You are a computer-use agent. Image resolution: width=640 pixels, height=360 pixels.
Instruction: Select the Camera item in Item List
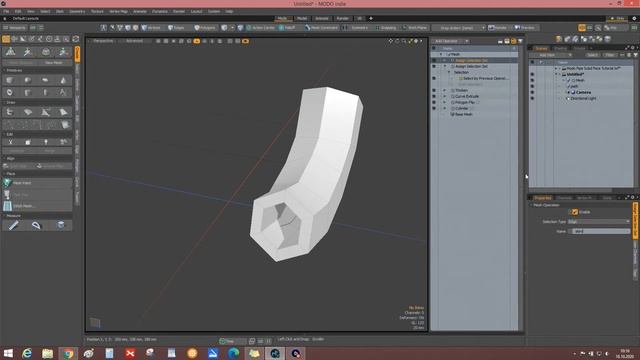[584, 92]
